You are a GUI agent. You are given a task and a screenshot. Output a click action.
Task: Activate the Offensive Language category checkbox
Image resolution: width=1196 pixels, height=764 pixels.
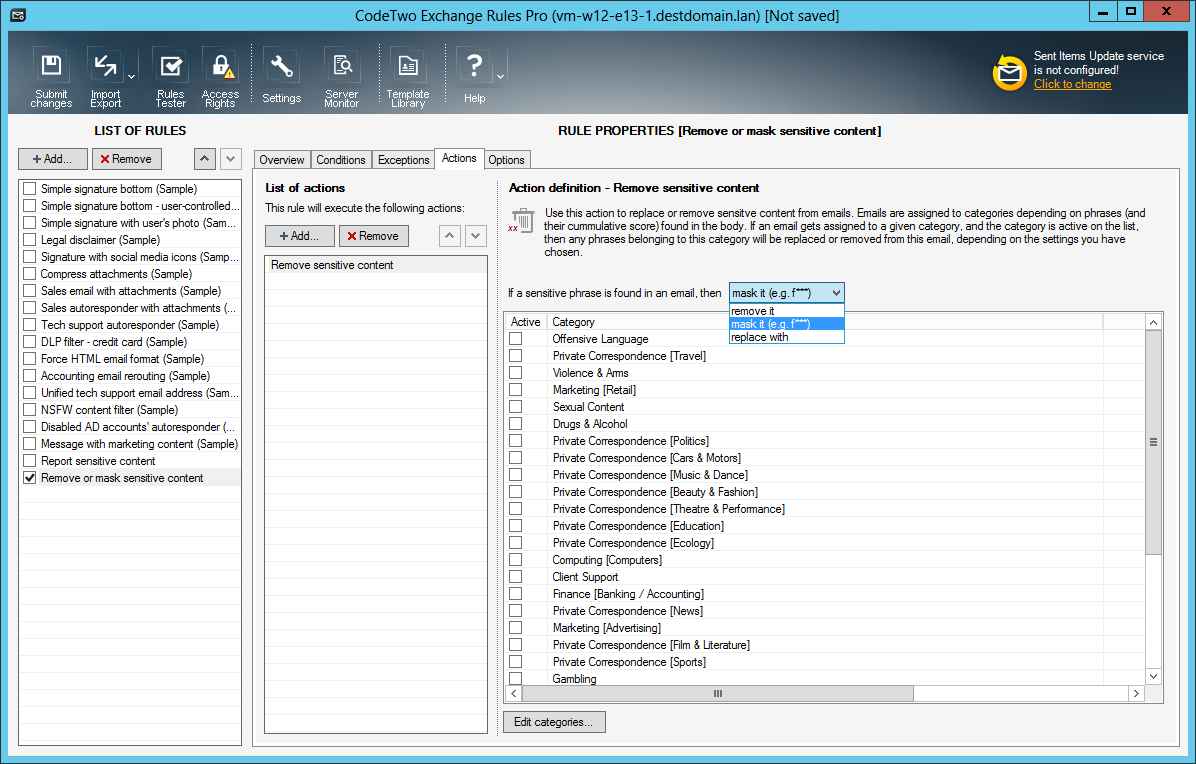pos(516,339)
